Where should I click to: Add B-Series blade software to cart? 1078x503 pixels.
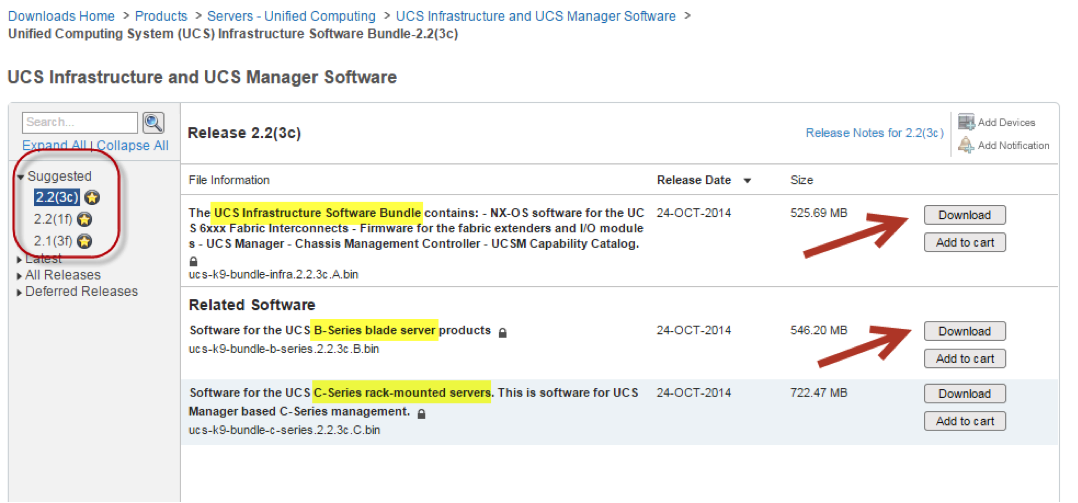(x=965, y=359)
